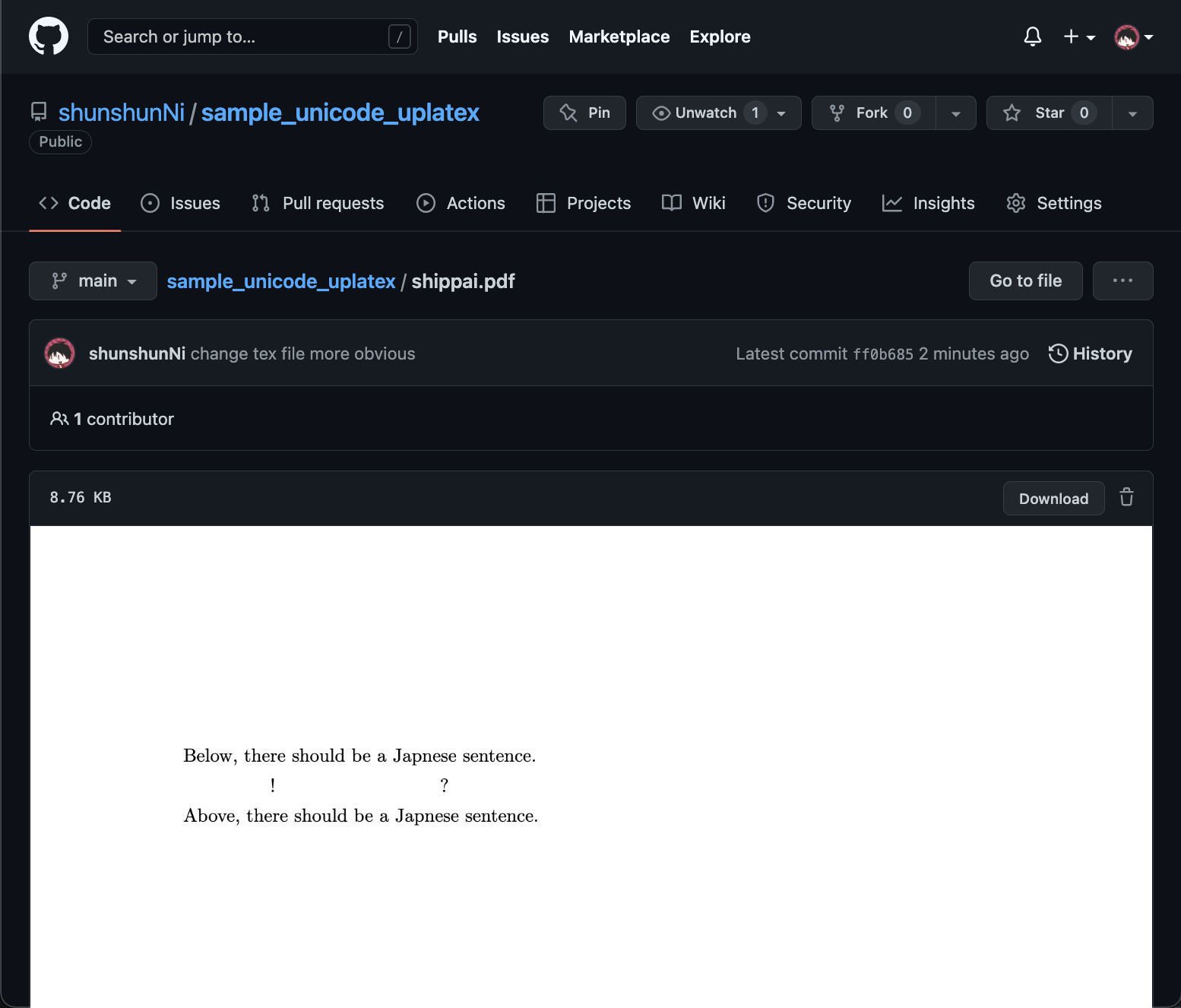This screenshot has width=1181, height=1008.
Task: Switch to the Code tab
Action: coord(74,203)
